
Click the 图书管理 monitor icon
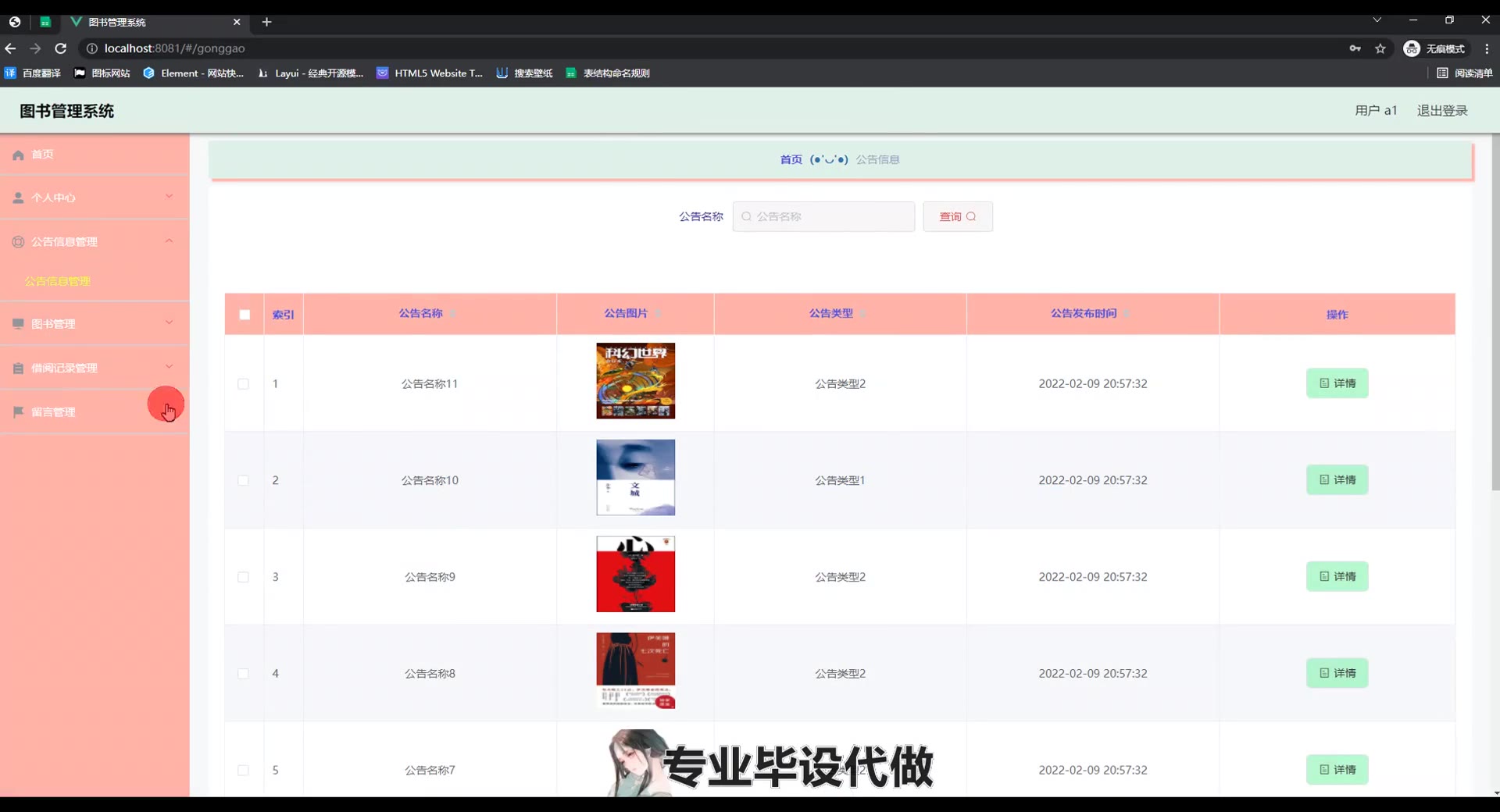tap(18, 324)
